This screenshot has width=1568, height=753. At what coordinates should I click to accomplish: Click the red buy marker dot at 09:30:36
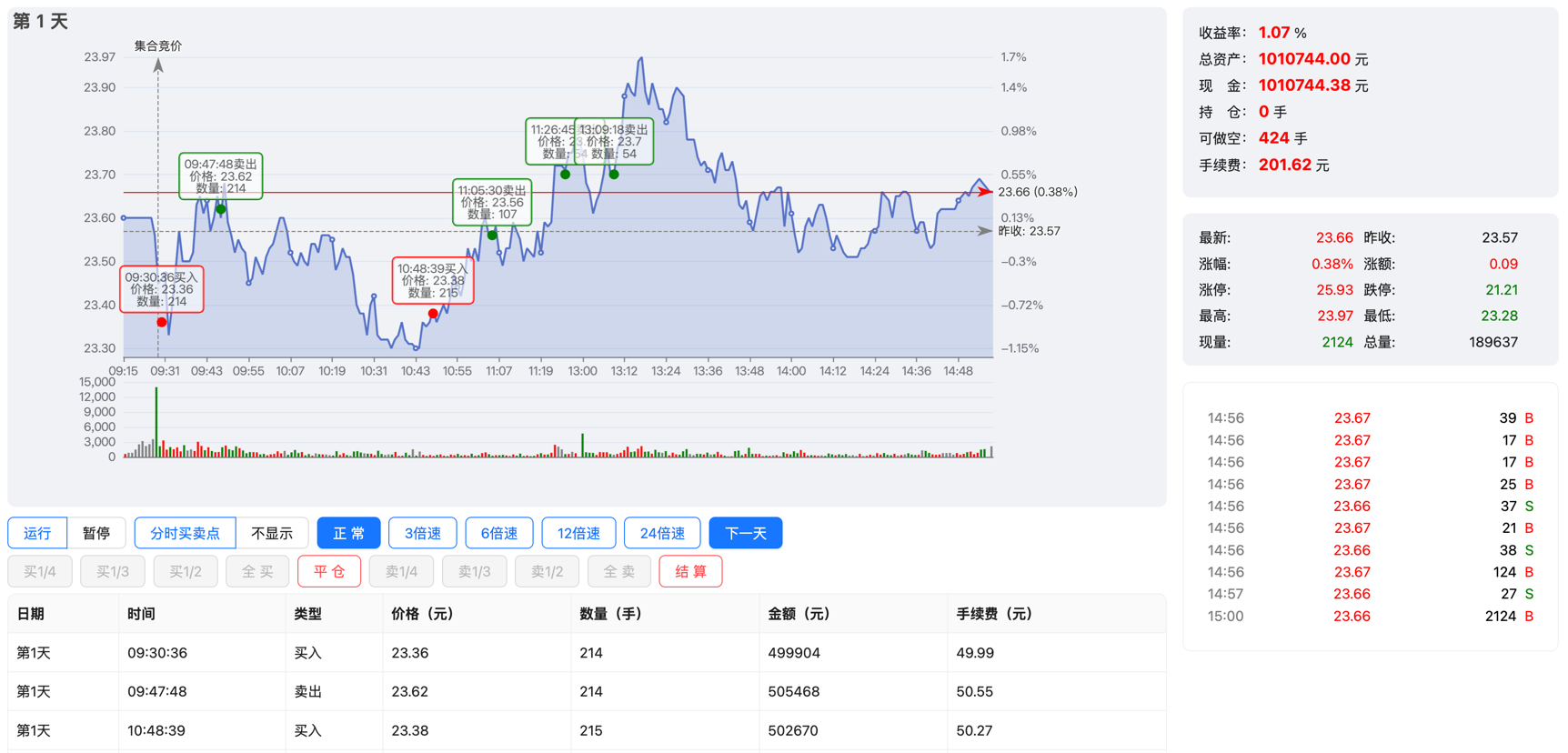coord(162,322)
